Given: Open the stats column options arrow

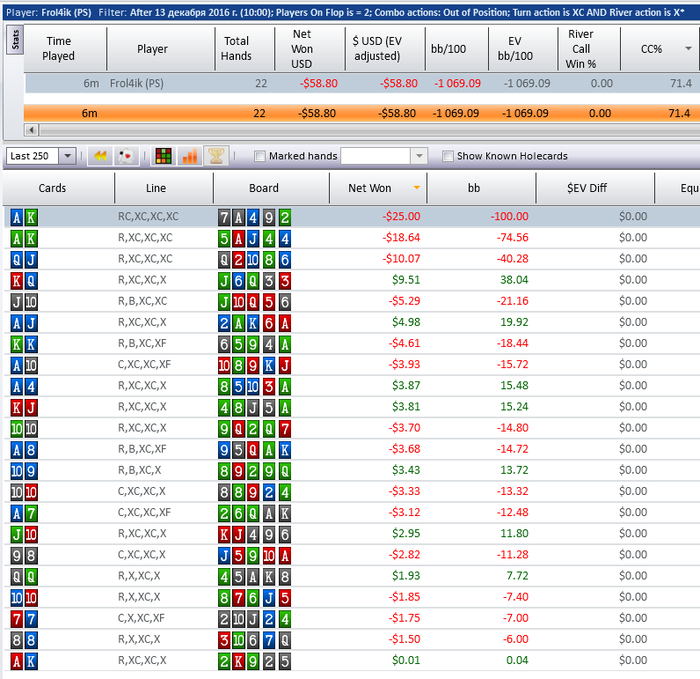Looking at the screenshot, I should coord(688,48).
